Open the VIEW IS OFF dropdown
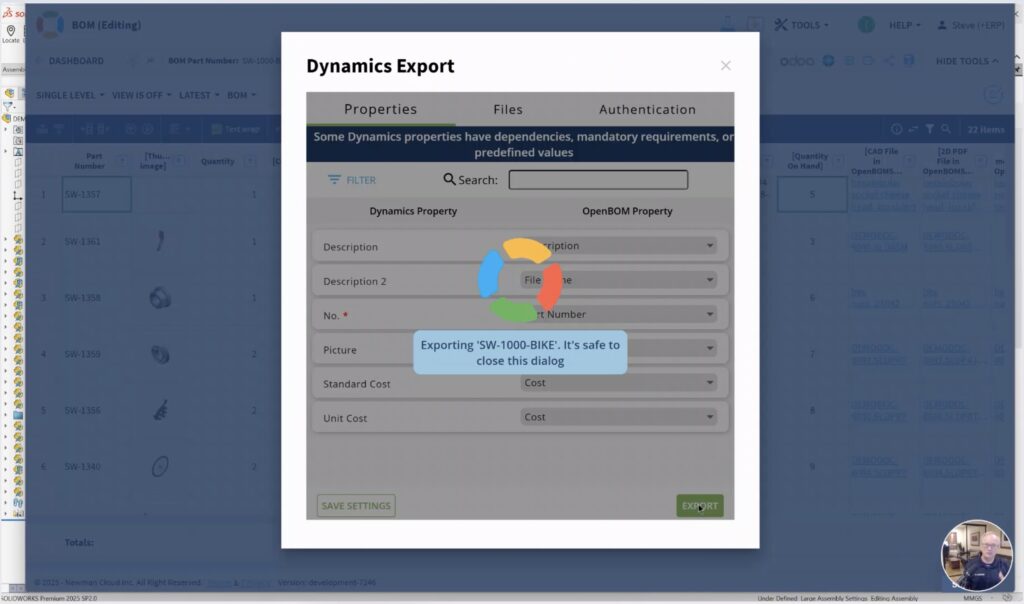Image resolution: width=1024 pixels, height=604 pixels. [142, 95]
